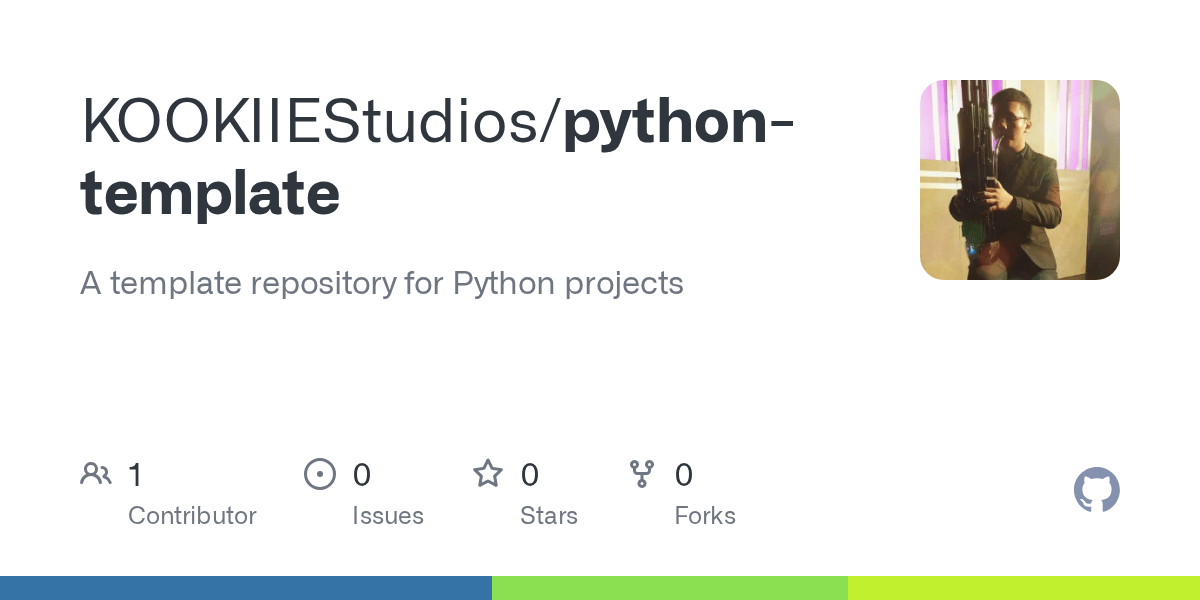Click the contributor count number 1
The height and width of the screenshot is (600, 1200).
click(x=135, y=475)
